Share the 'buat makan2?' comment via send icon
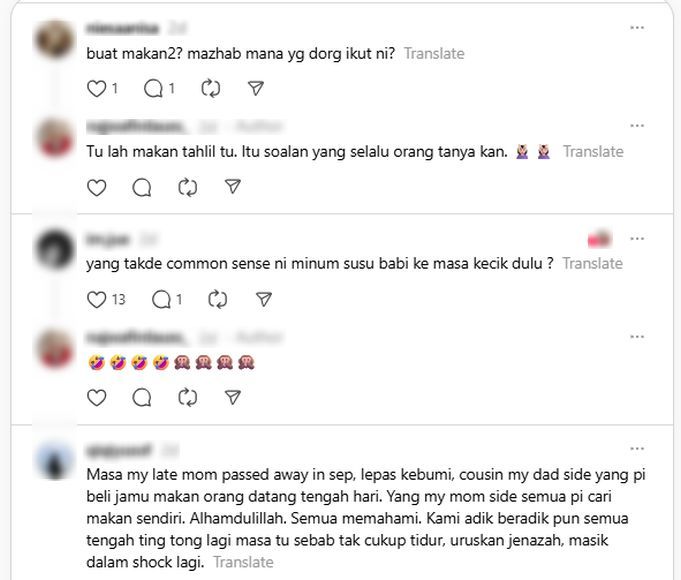The image size is (681, 580). 256,89
